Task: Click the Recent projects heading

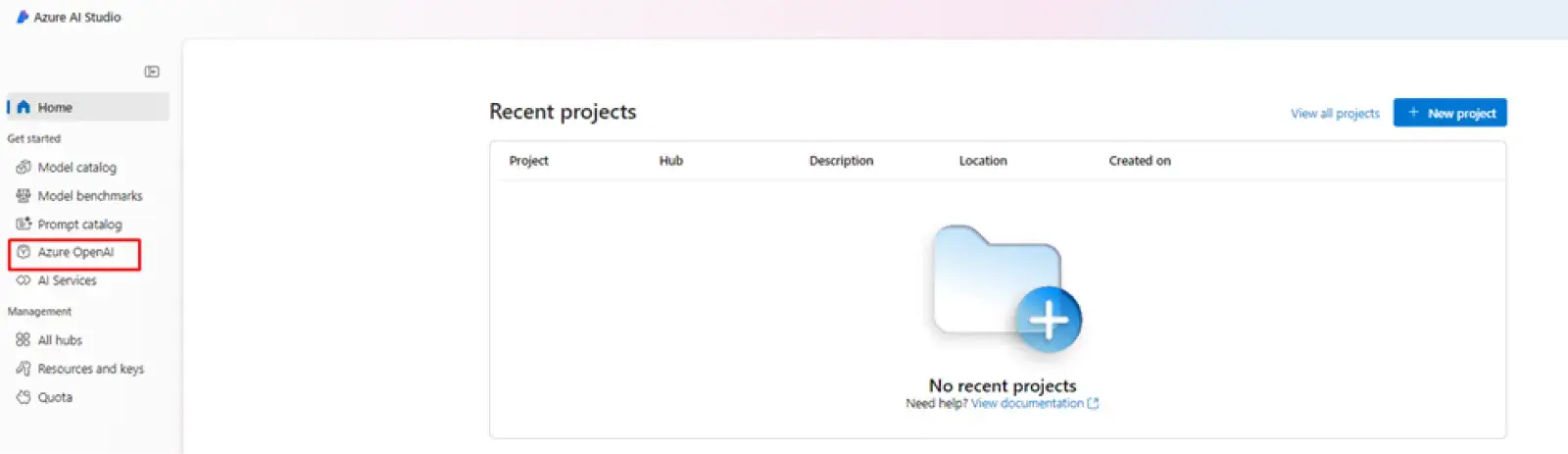Action: point(563,112)
